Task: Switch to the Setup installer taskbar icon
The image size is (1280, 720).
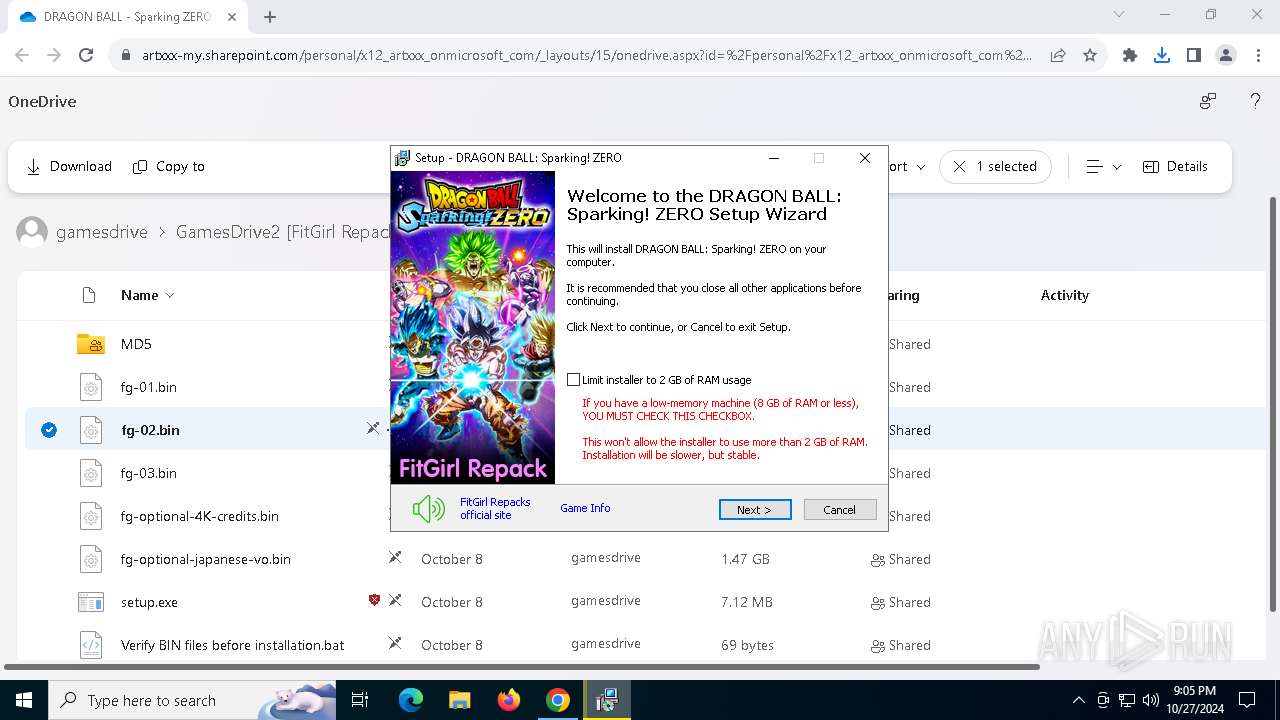Action: [x=606, y=700]
